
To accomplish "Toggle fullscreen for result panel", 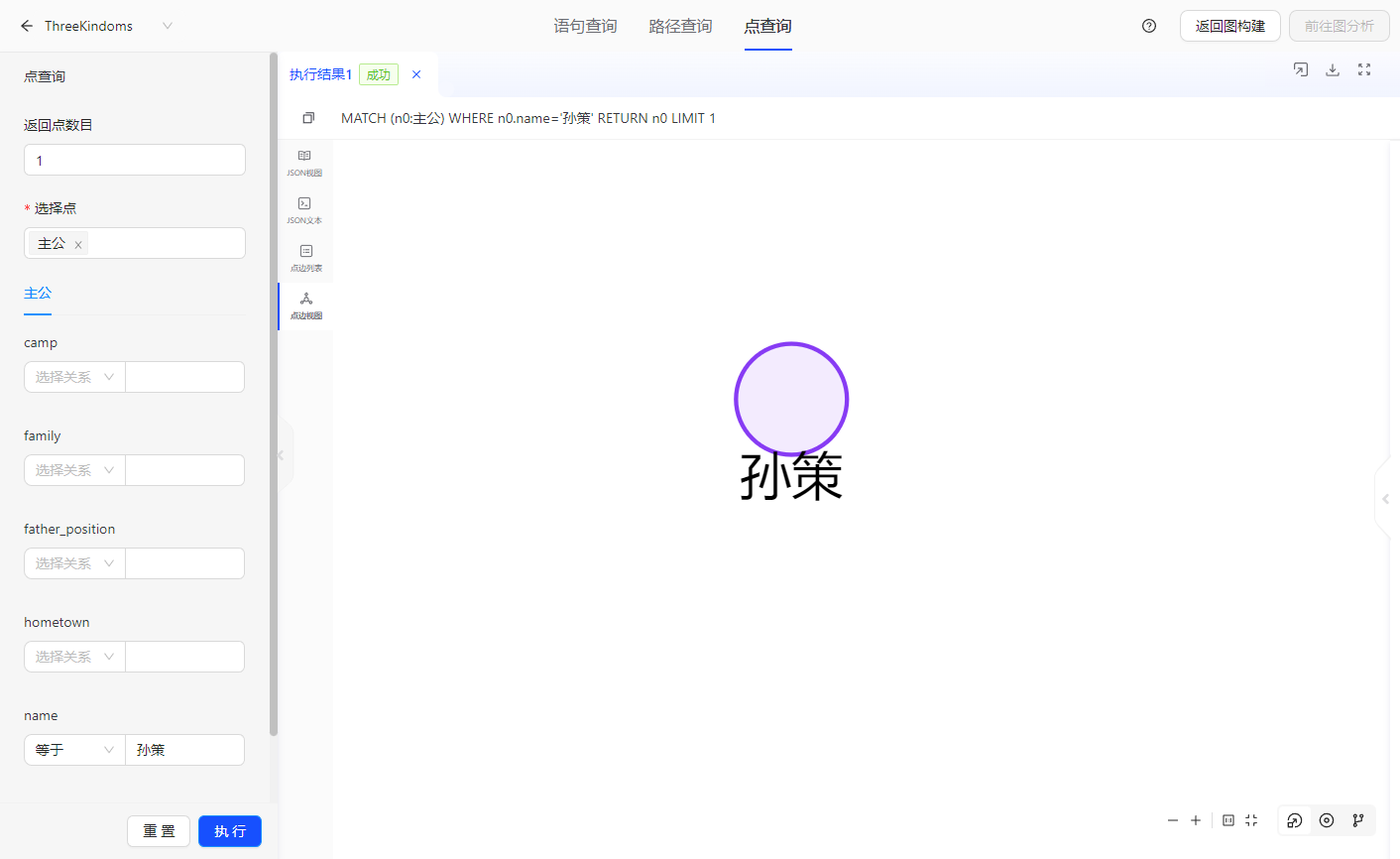I will (1364, 69).
